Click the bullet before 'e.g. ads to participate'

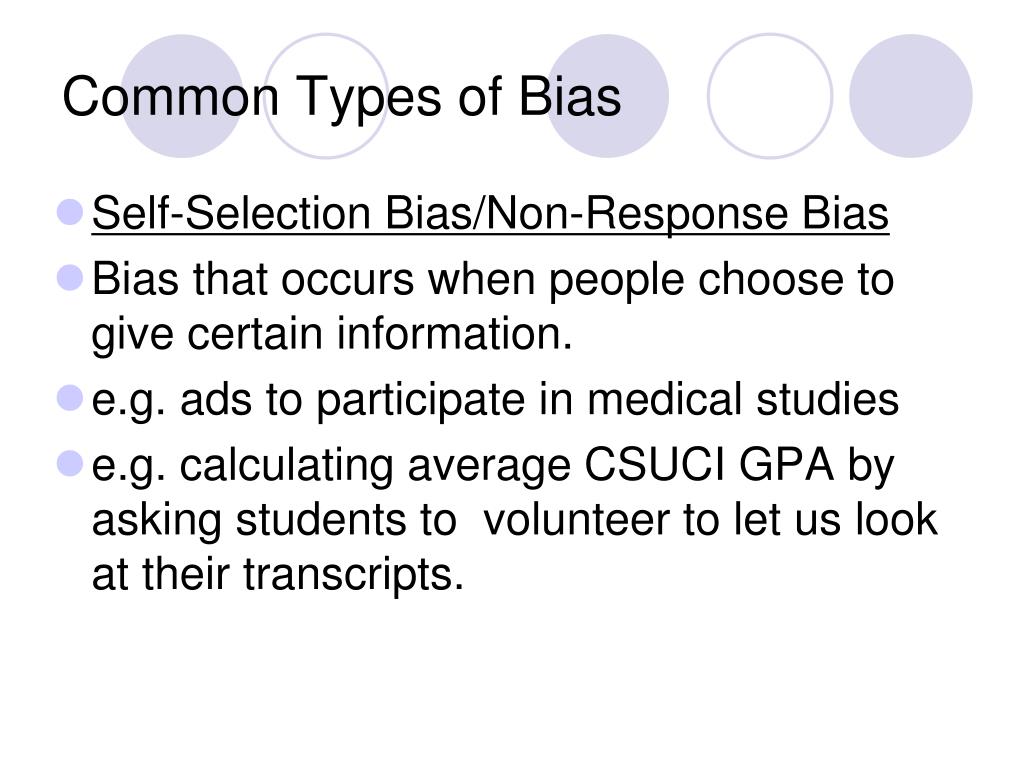tap(70, 398)
